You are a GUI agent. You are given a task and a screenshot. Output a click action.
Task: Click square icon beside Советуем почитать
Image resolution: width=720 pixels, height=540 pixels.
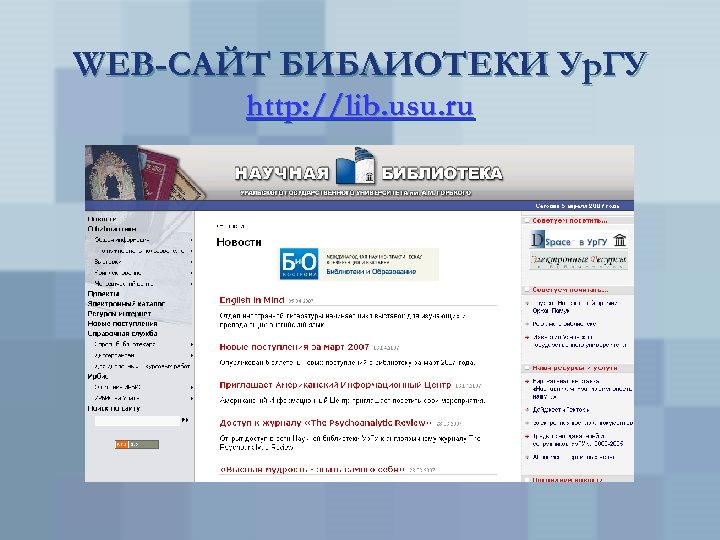coord(527,290)
